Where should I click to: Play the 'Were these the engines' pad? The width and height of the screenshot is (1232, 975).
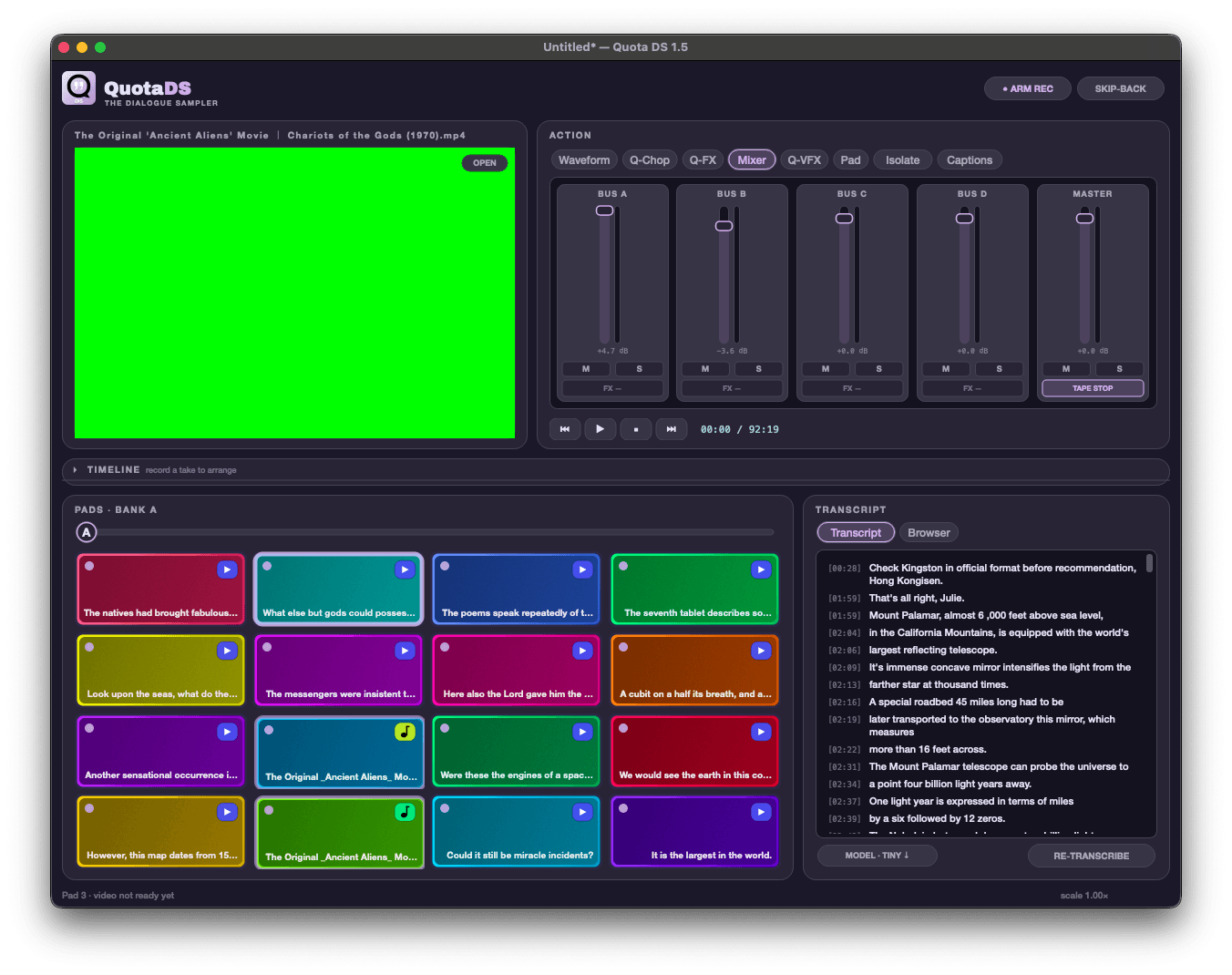pyautogui.click(x=582, y=732)
